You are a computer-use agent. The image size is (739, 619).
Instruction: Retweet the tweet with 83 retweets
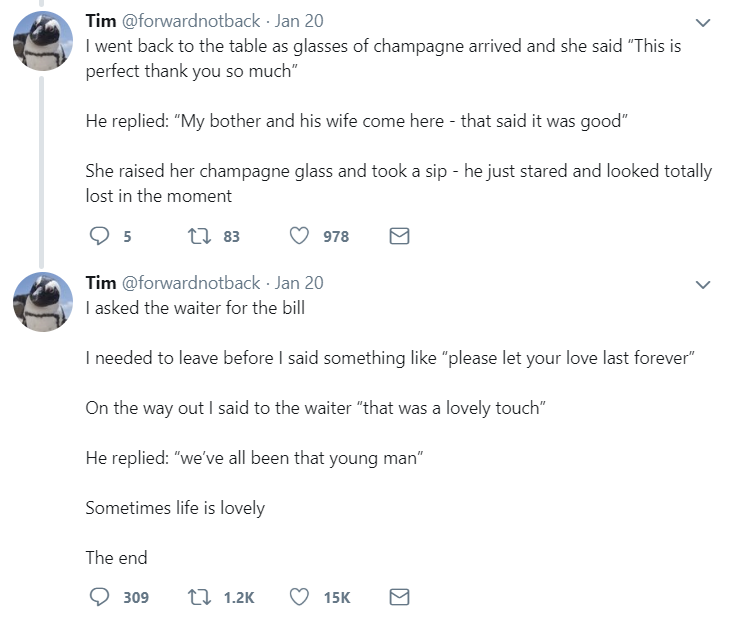point(199,236)
